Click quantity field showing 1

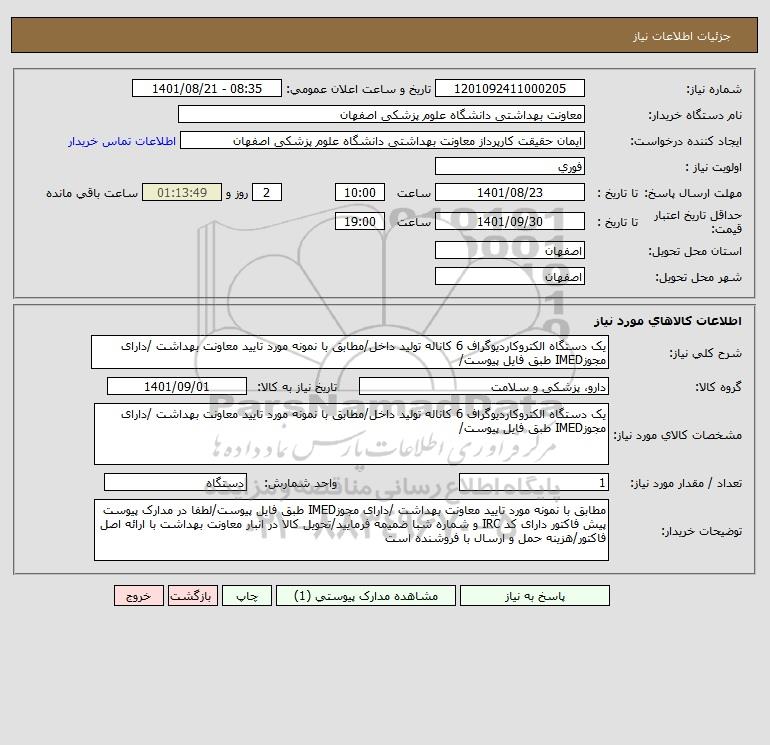[534, 482]
